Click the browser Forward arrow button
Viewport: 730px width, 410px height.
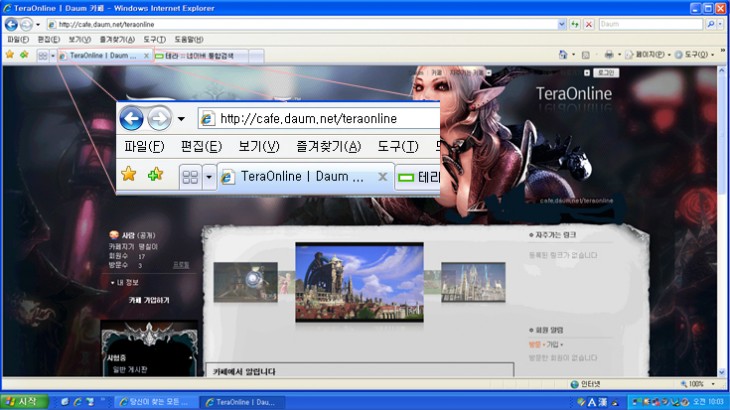coord(26,23)
